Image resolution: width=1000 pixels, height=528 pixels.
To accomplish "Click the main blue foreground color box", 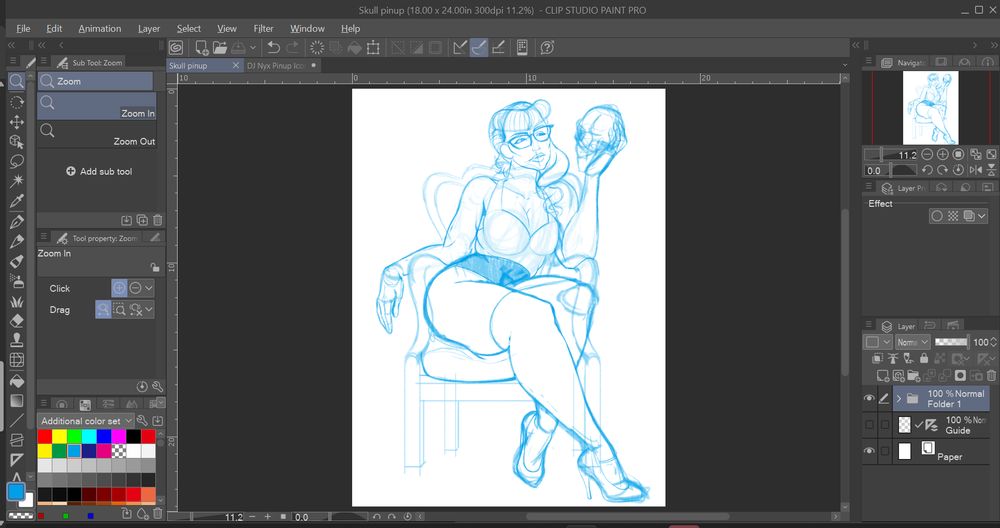I will tap(15, 492).
